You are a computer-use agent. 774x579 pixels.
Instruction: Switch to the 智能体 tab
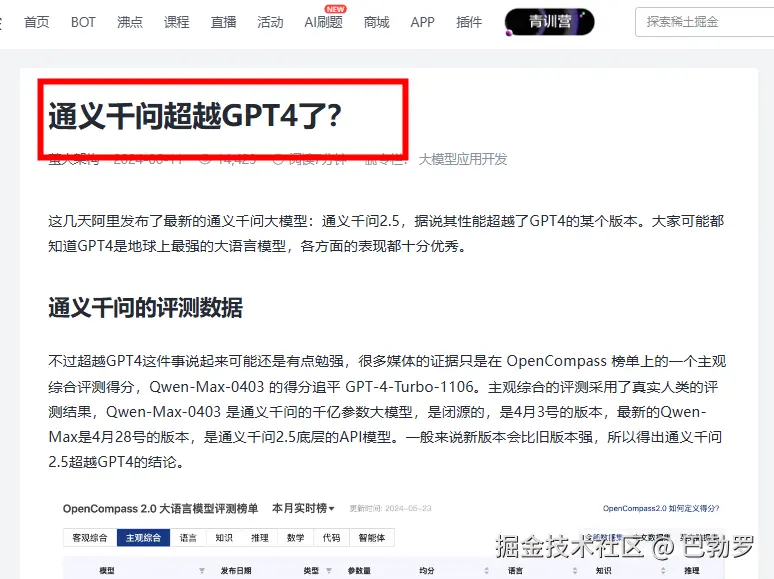(369, 538)
